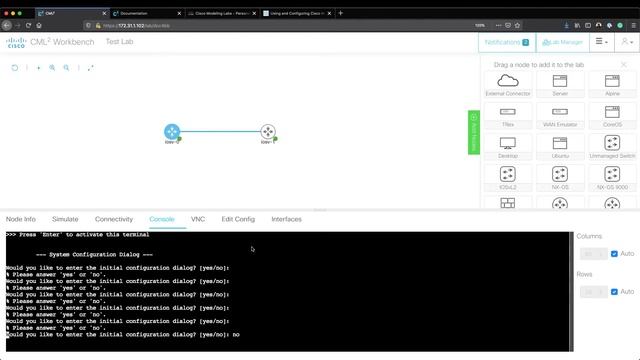Click the Columns number stepper field
This screenshot has height=360, width=640.
(x=594, y=254)
